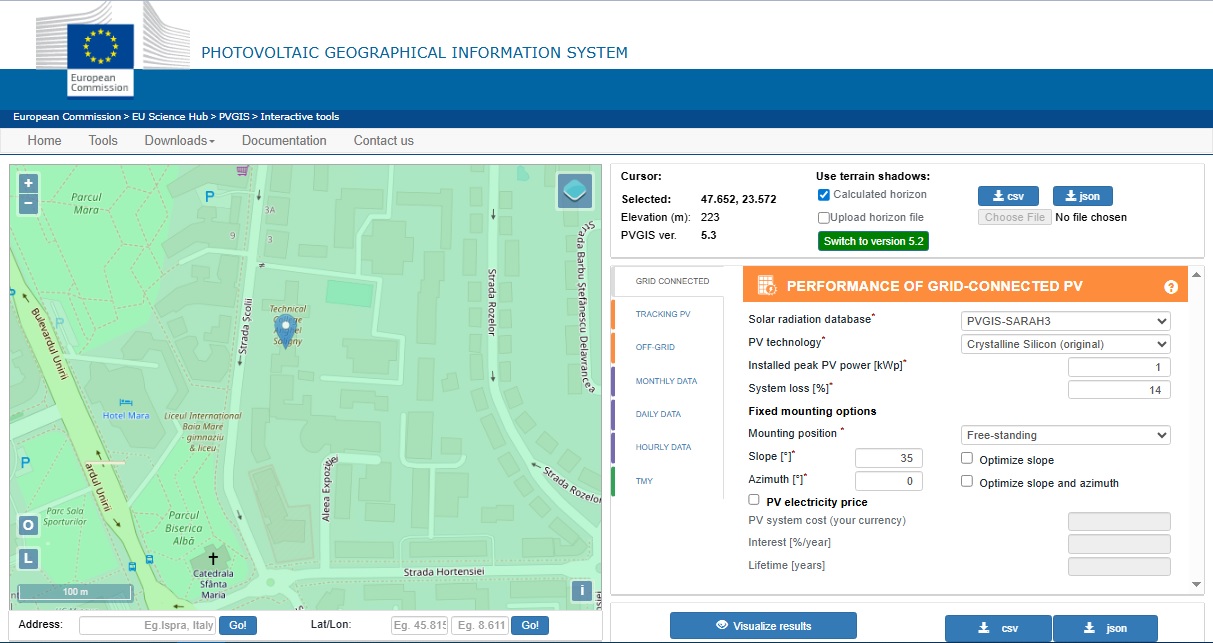Check the Optimize slope option
This screenshot has height=643, width=1213.
[967, 459]
